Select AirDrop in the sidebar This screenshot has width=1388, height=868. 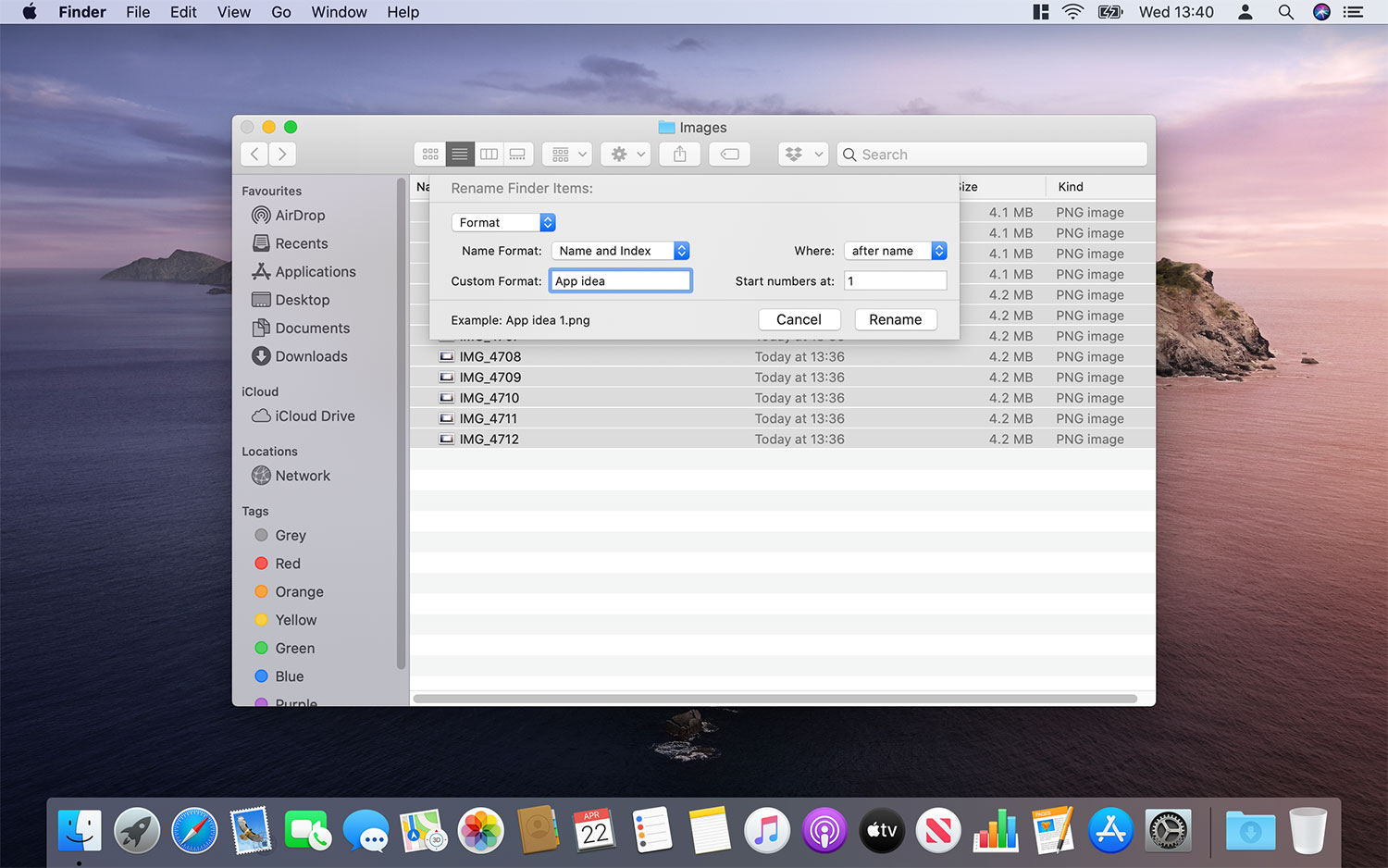click(298, 215)
